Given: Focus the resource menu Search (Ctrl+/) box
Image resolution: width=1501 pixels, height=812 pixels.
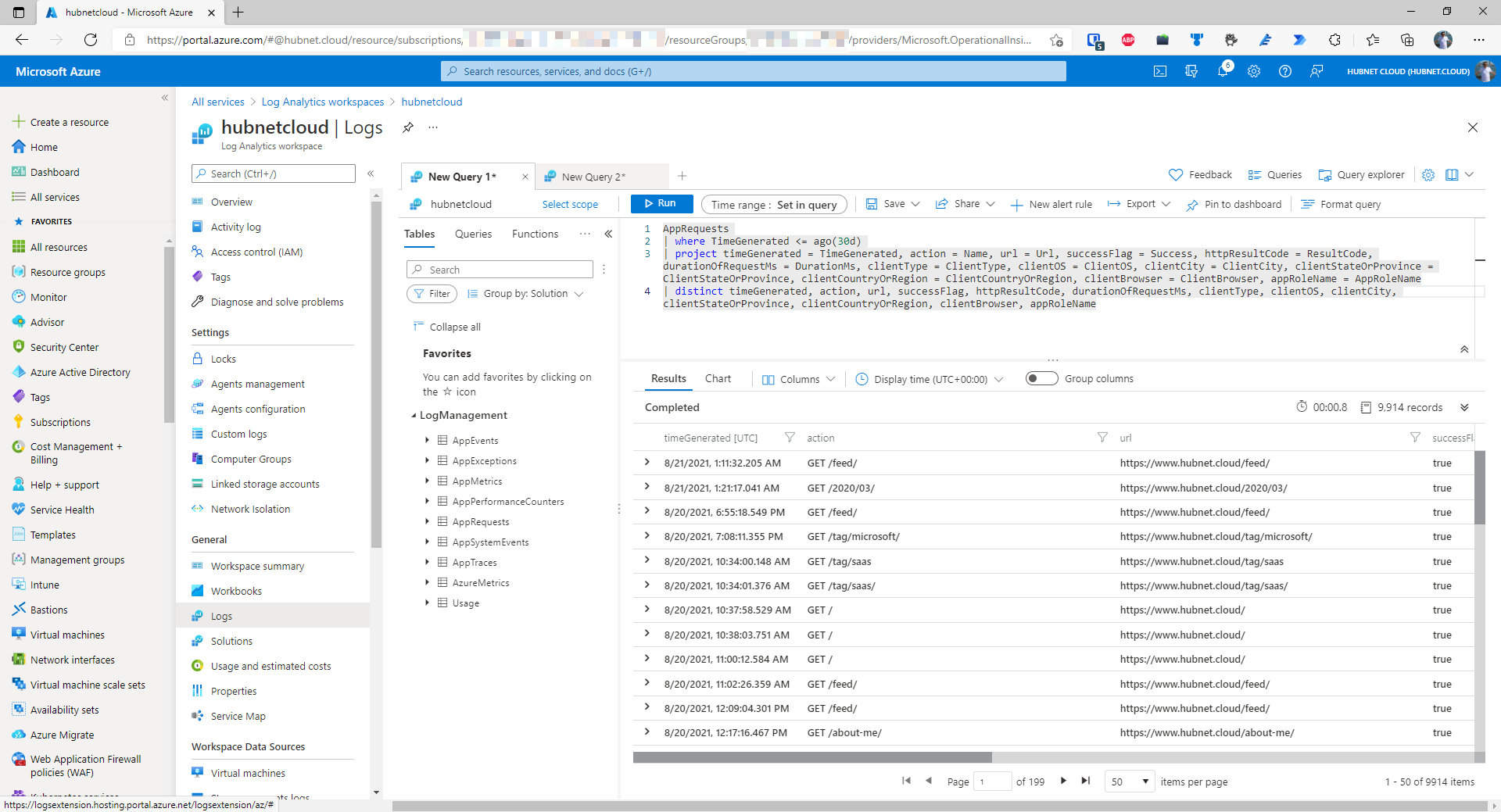Looking at the screenshot, I should [x=274, y=173].
